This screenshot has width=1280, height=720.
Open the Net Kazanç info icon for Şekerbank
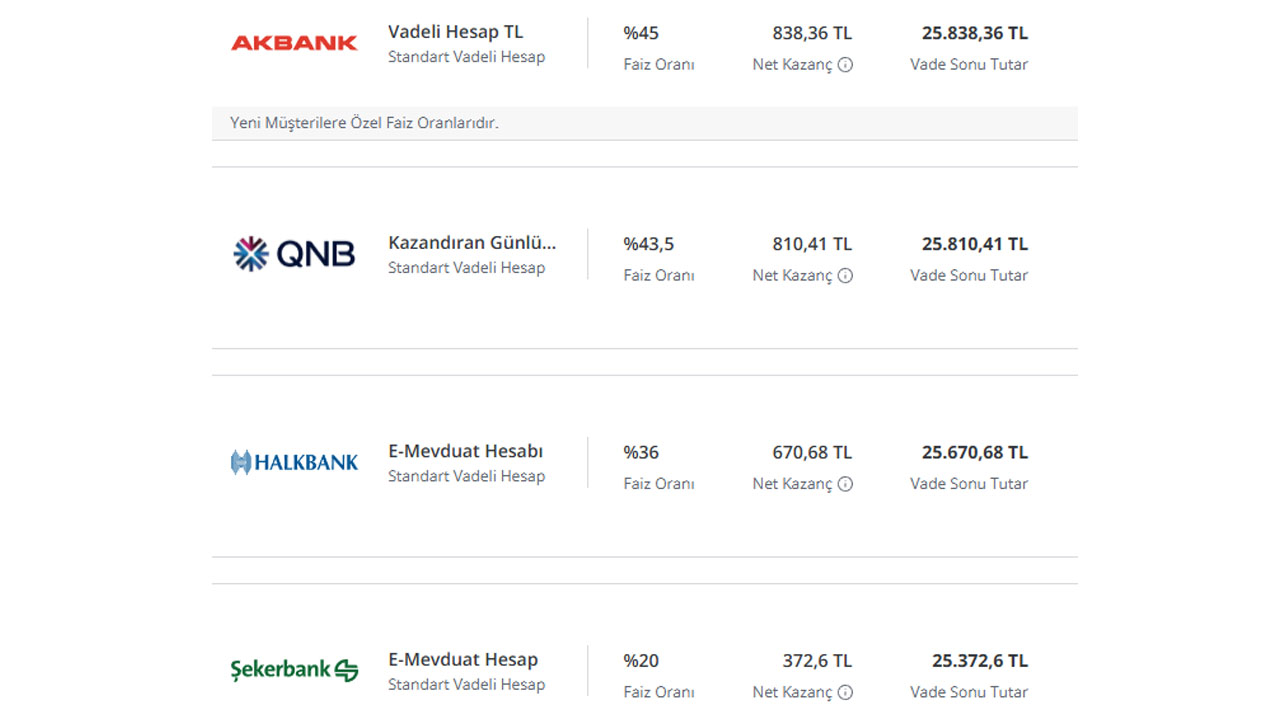[x=845, y=692]
